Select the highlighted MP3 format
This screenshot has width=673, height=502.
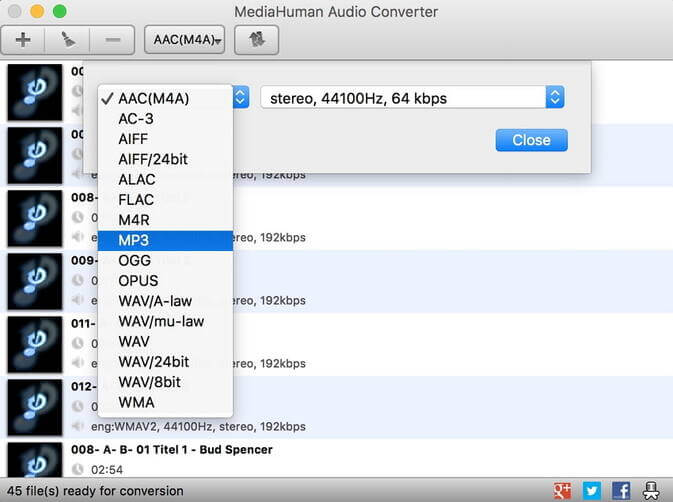[x=165, y=240]
